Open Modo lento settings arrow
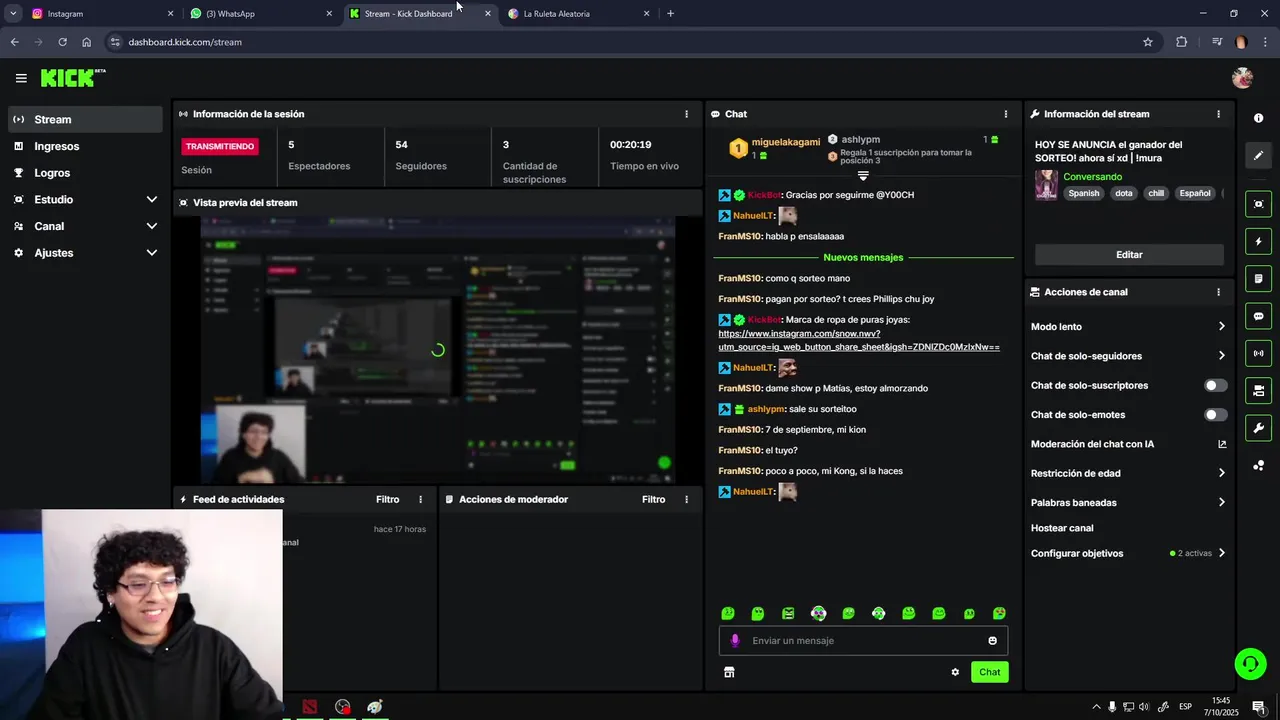Image resolution: width=1280 pixels, height=720 pixels. coord(1221,326)
